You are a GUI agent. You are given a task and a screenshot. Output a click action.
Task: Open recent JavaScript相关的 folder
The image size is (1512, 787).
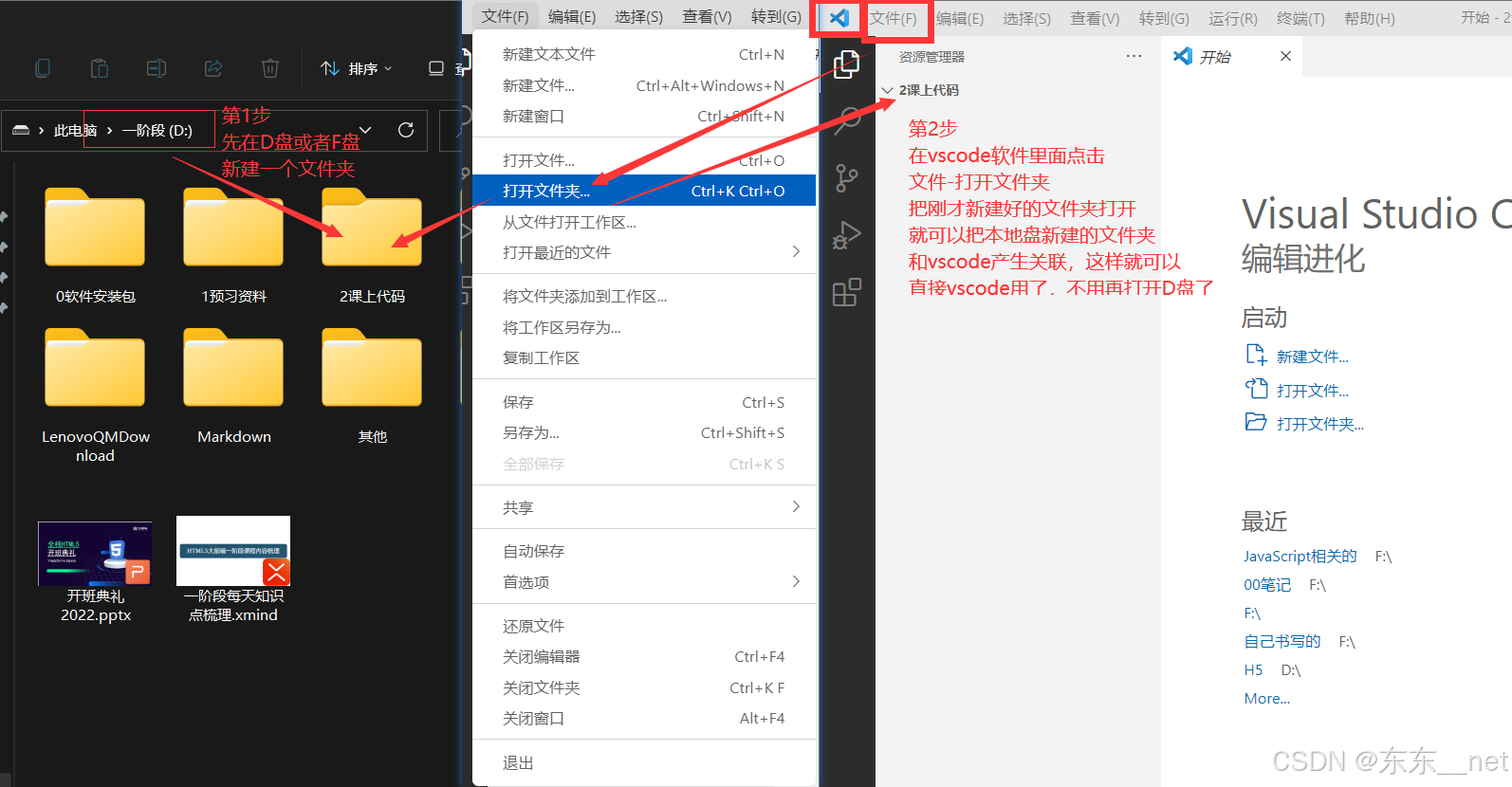pos(1300,556)
